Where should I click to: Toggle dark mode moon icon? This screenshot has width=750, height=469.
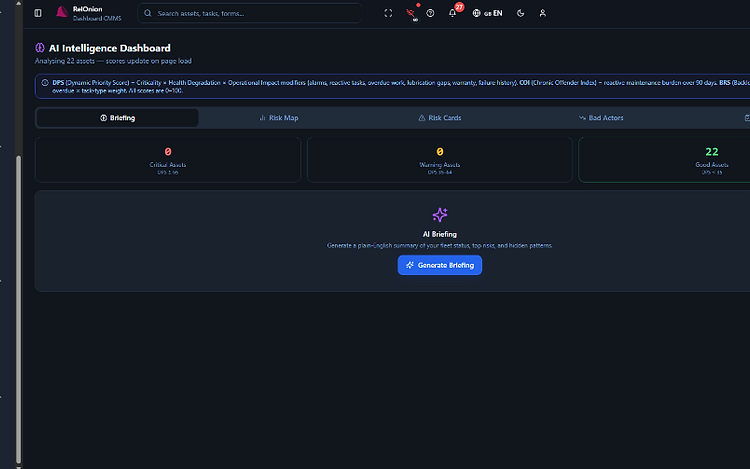click(x=521, y=13)
